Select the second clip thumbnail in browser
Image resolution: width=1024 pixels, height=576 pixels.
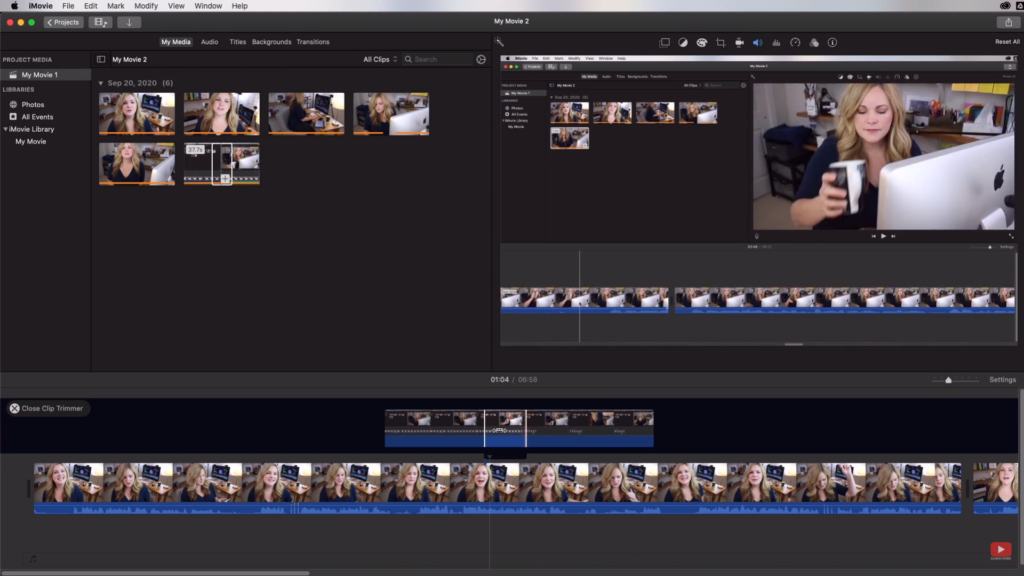[221, 114]
